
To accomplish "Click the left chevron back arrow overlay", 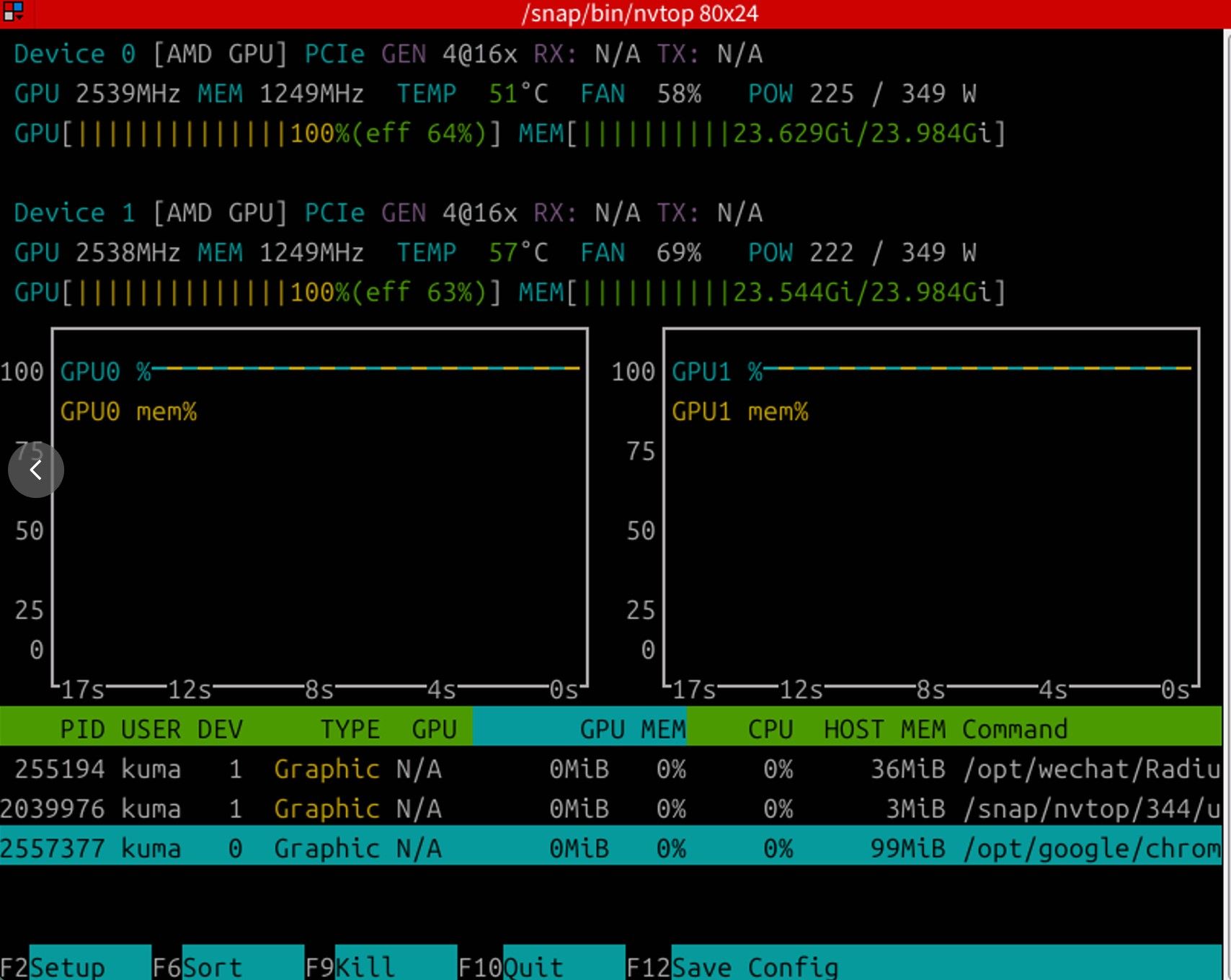I will 36,470.
